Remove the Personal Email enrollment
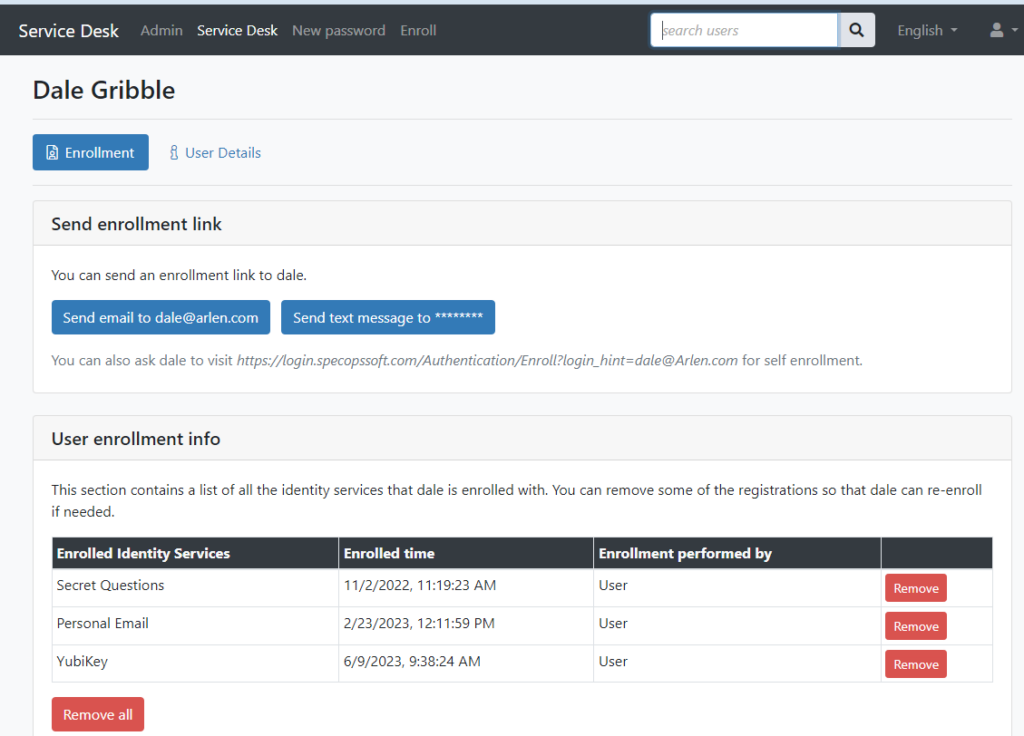The image size is (1024, 736). (x=916, y=626)
